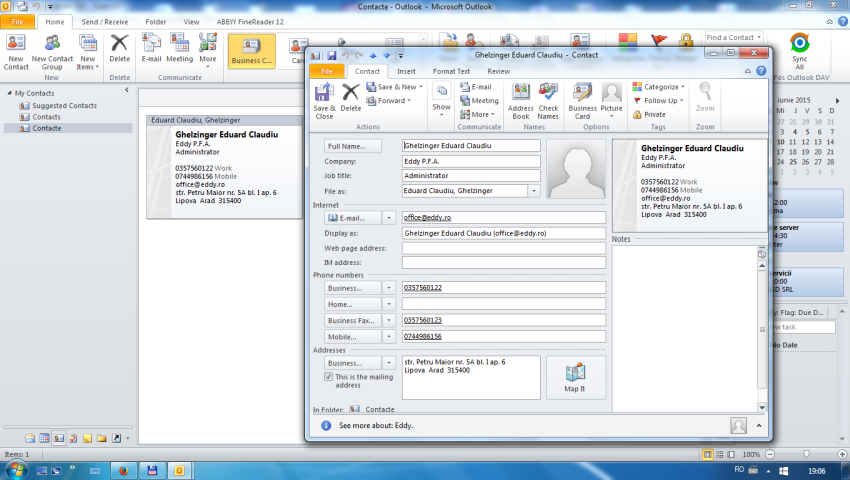Expand File as combo box

(533, 191)
